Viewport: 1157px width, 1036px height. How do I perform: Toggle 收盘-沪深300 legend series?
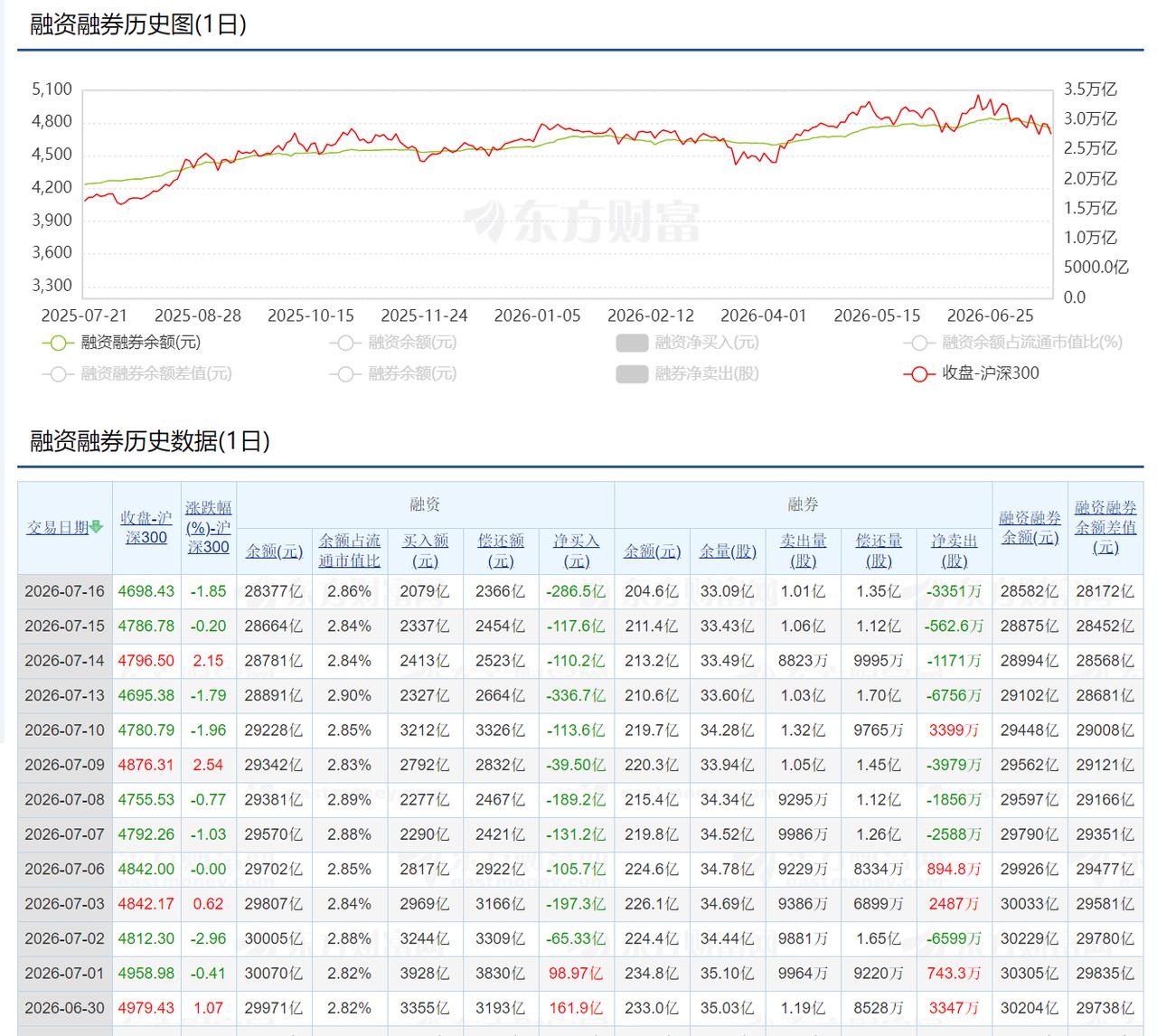point(971,373)
